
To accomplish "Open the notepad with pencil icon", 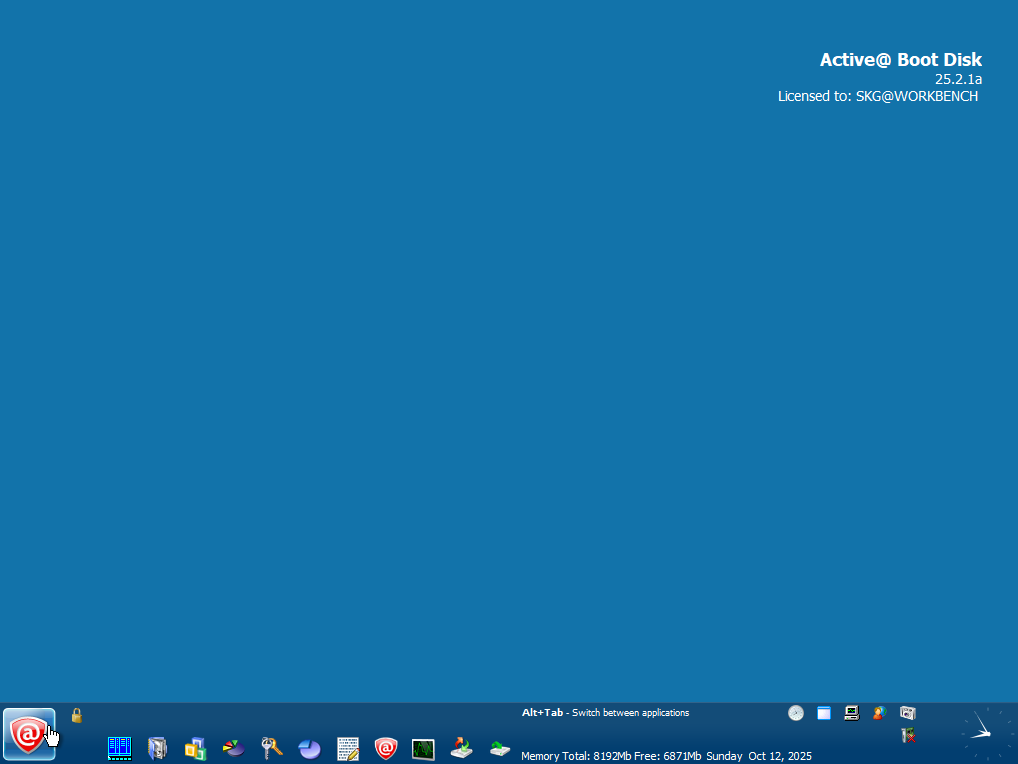I will point(347,747).
